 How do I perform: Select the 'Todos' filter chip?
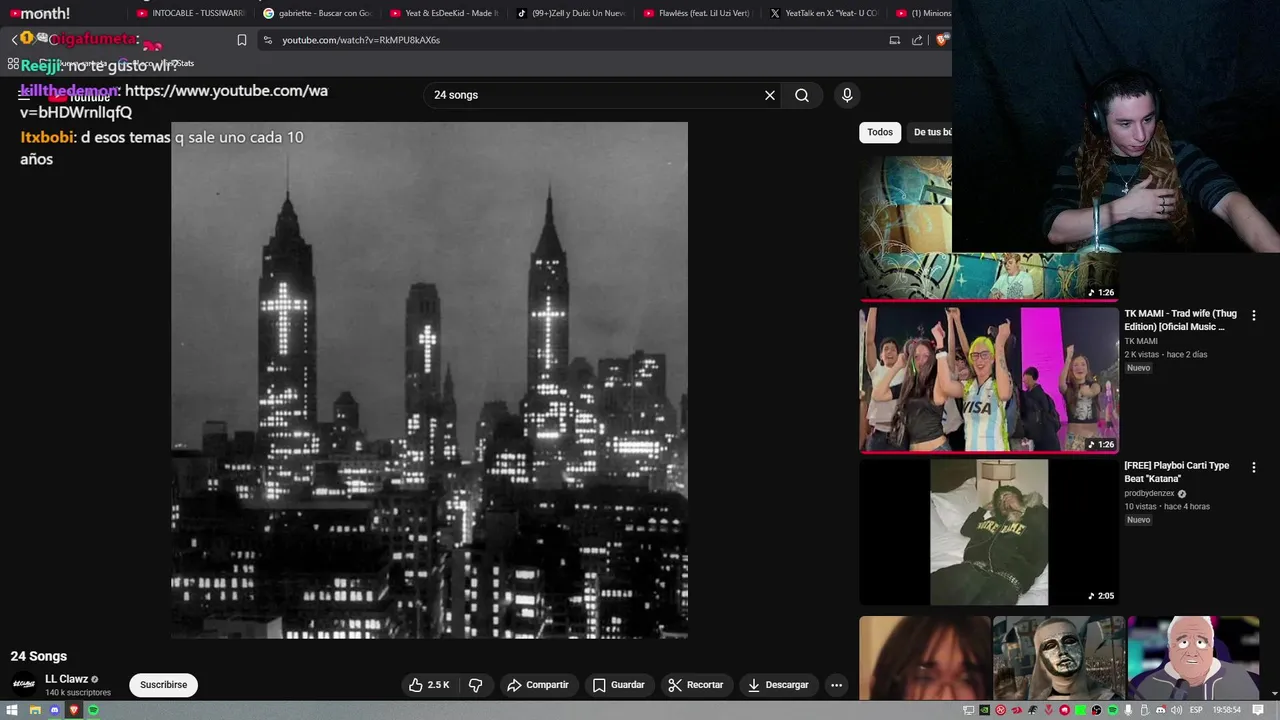point(880,132)
